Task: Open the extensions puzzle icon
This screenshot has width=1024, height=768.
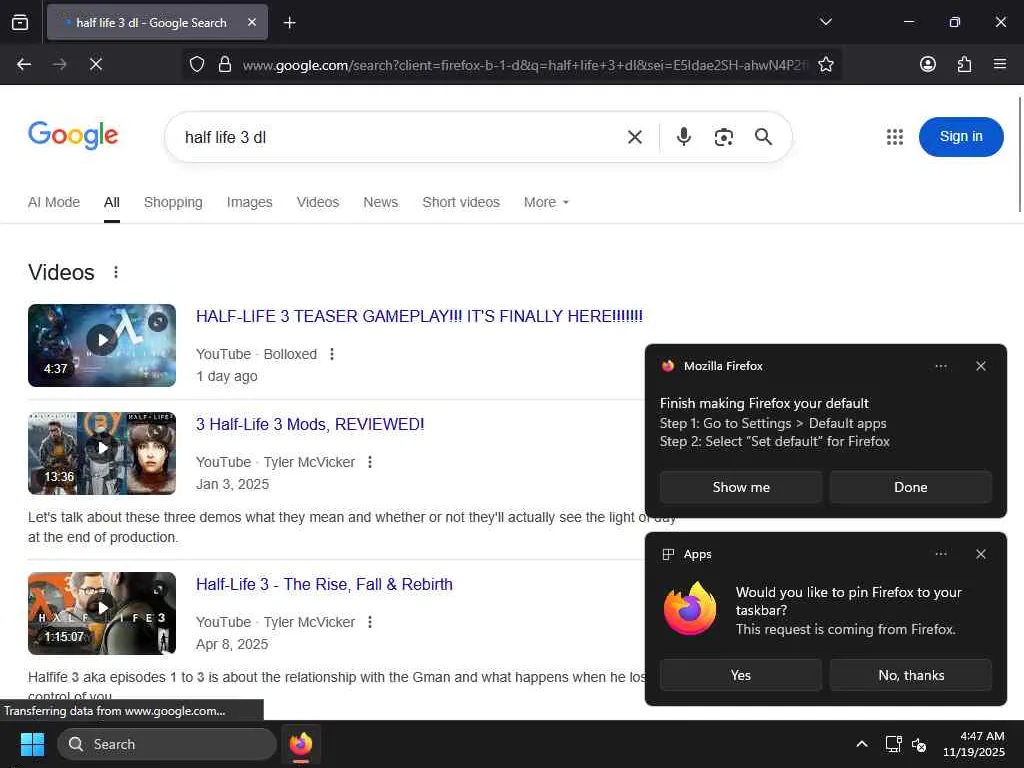Action: pos(964,64)
